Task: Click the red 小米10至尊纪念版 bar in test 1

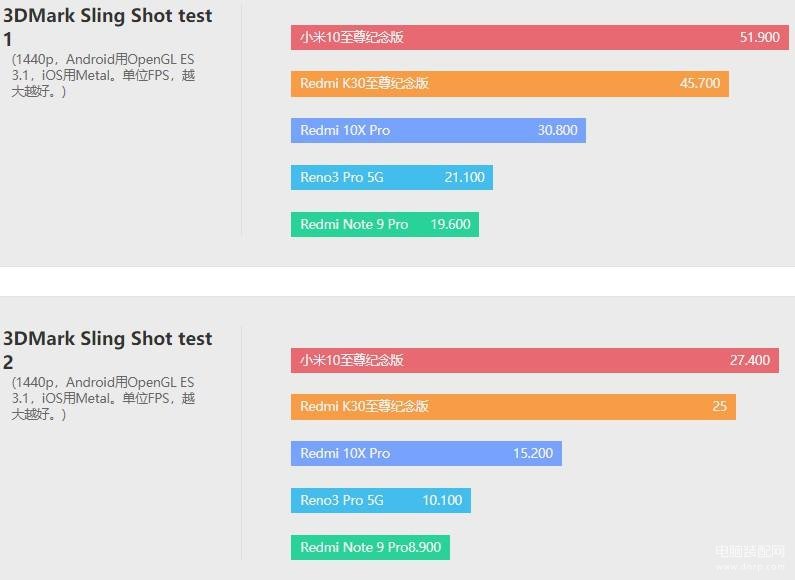Action: 539,37
